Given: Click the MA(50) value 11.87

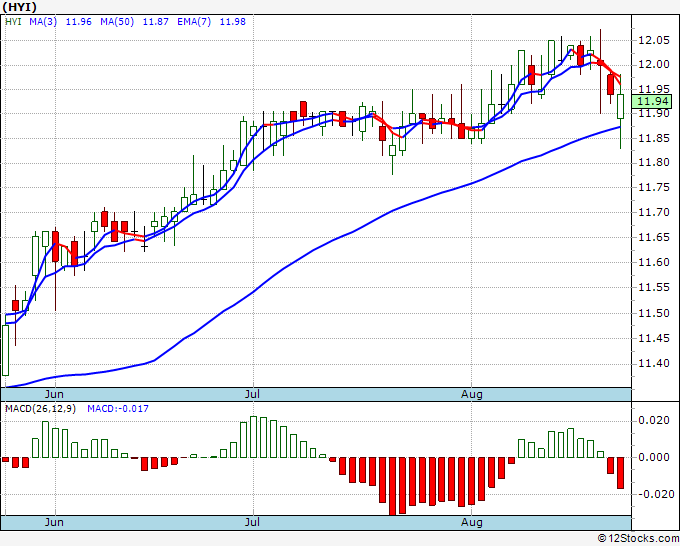Looking at the screenshot, I should [x=155, y=22].
